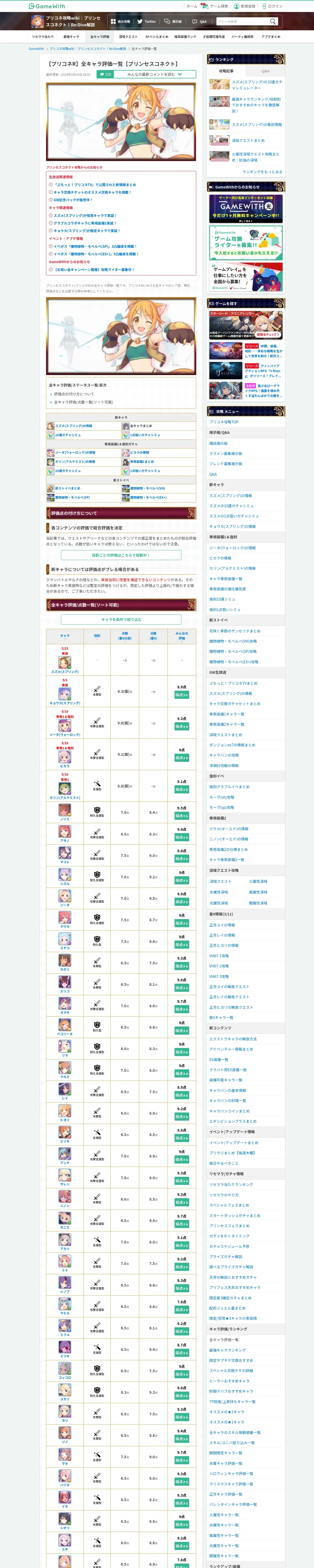Click the GameWith logo in the header

pyautogui.click(x=47, y=6)
